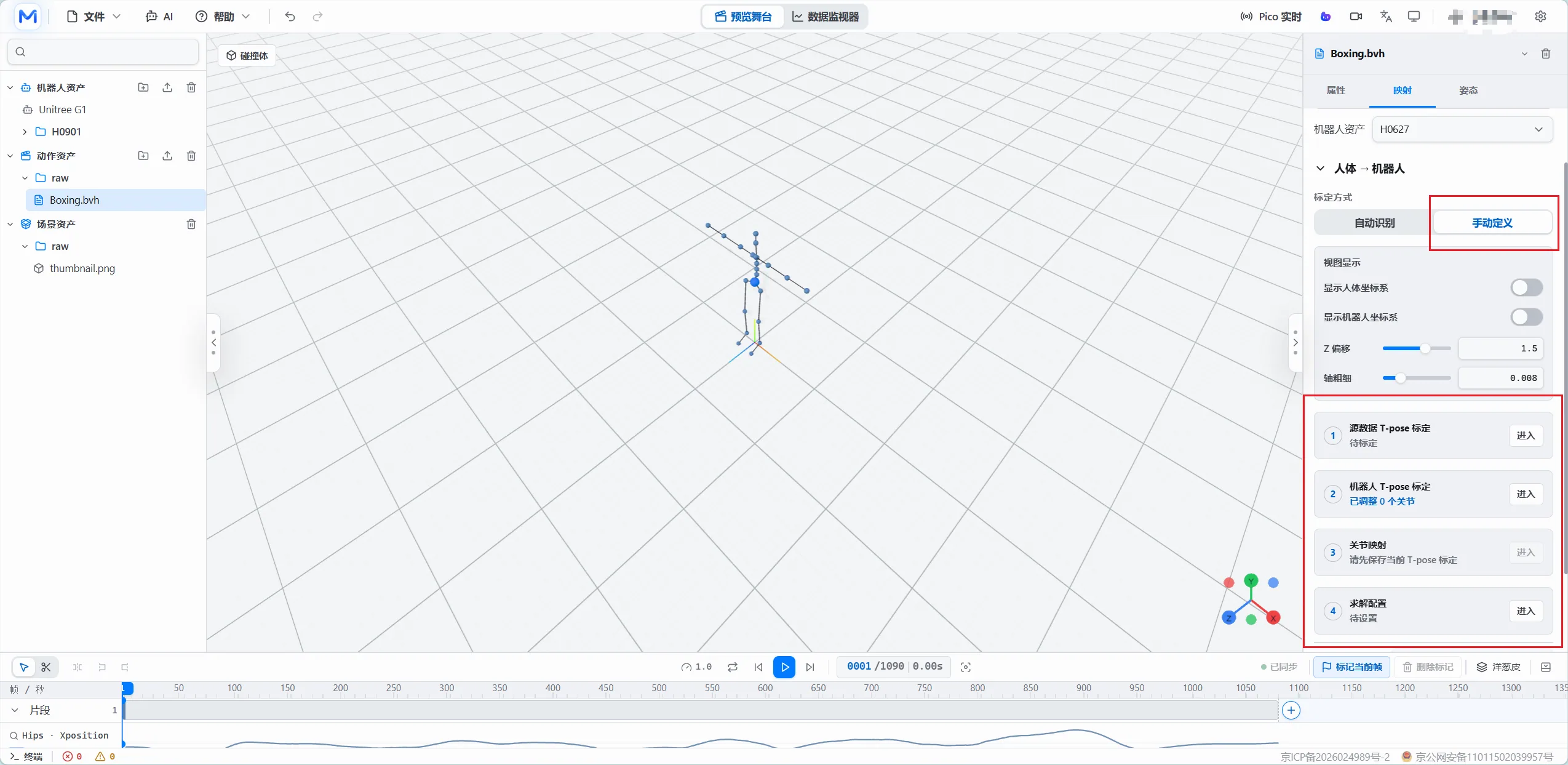Add new folder in 动作资产 section
Screen dimensions: 1568x765
tap(143, 156)
